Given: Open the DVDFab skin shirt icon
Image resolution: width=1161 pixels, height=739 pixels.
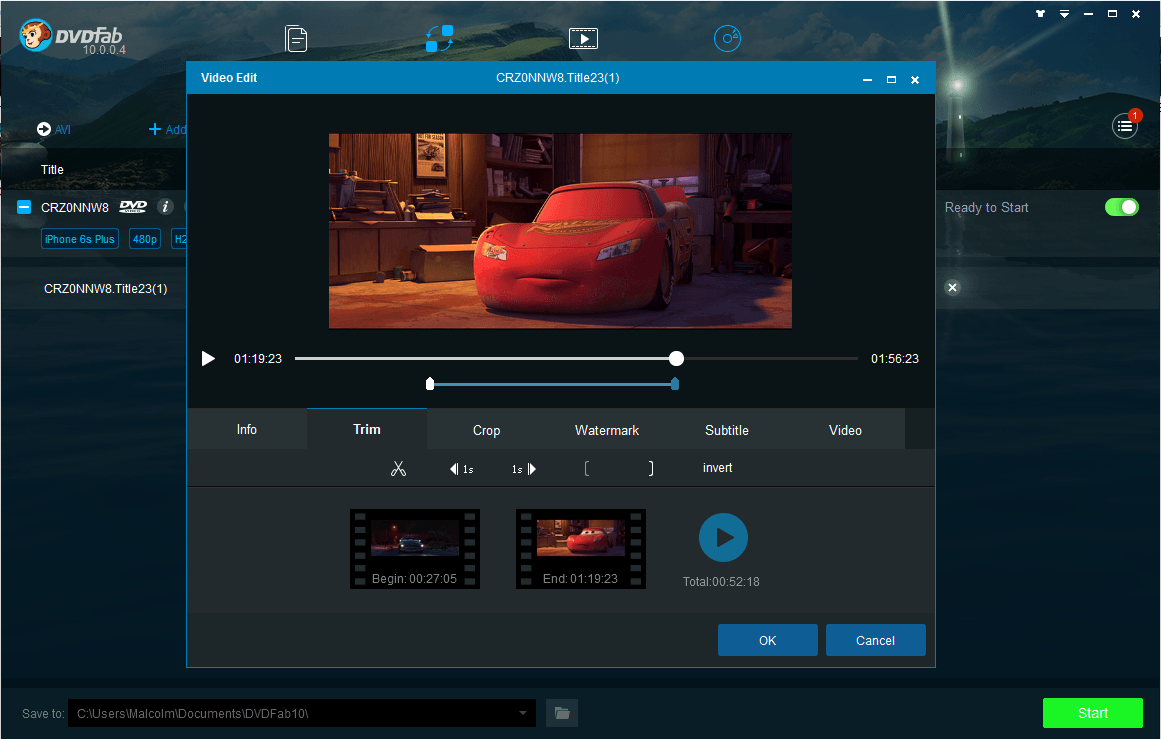Looking at the screenshot, I should (1040, 13).
